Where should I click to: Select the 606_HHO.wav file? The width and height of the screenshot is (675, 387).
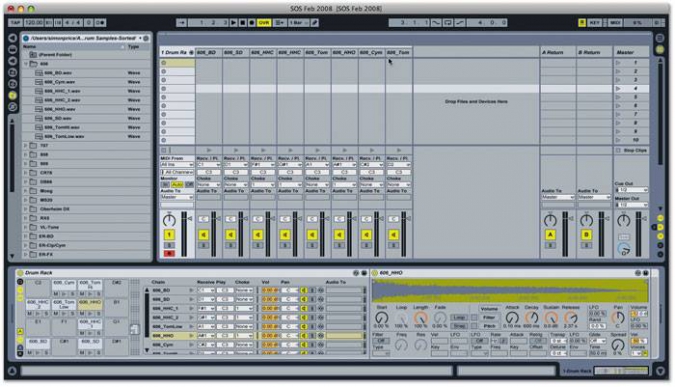pyautogui.click(x=60, y=109)
